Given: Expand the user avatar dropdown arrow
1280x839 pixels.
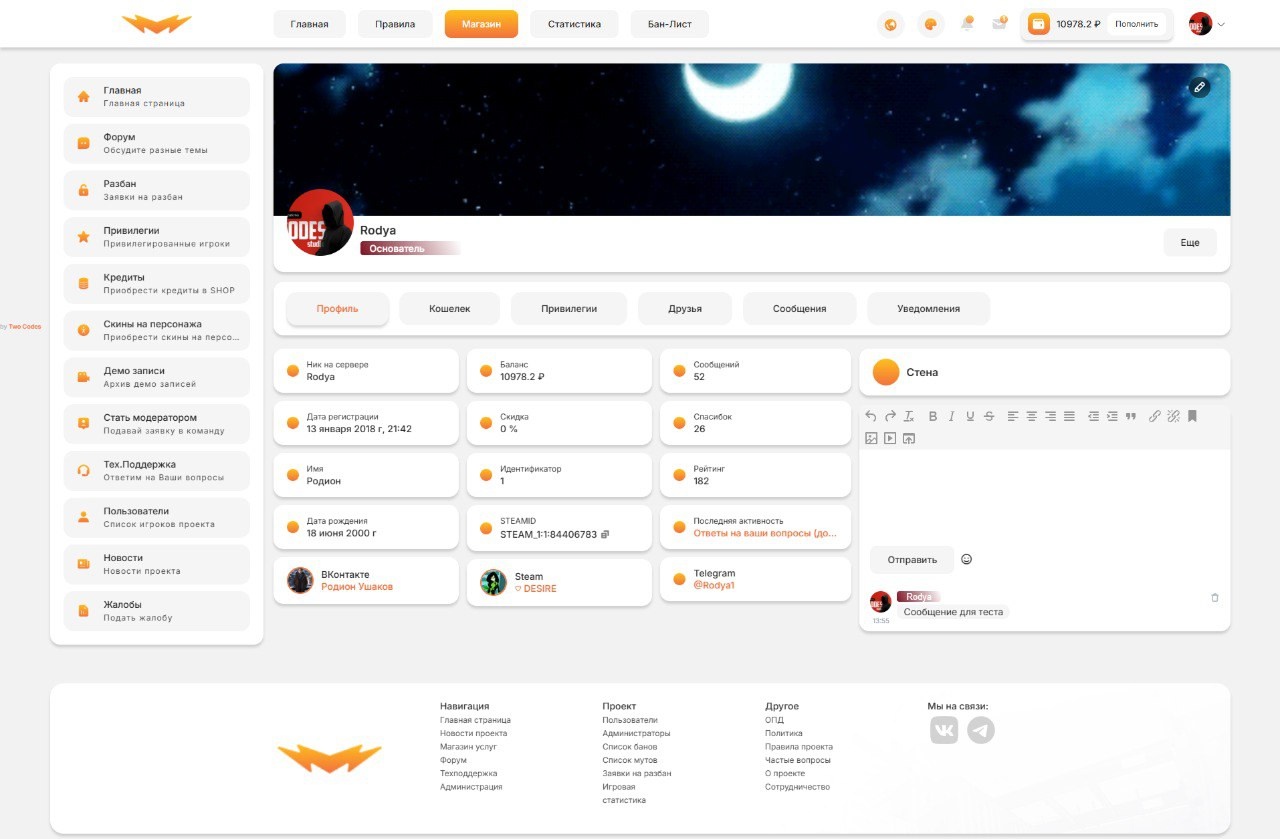Looking at the screenshot, I should pyautogui.click(x=1221, y=24).
